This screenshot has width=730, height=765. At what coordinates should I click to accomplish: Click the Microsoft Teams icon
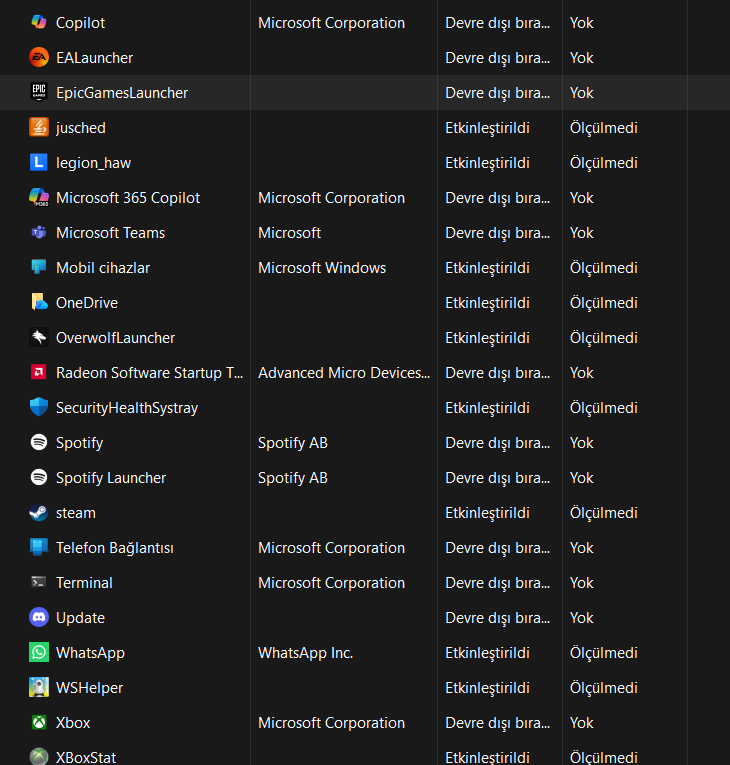(39, 233)
